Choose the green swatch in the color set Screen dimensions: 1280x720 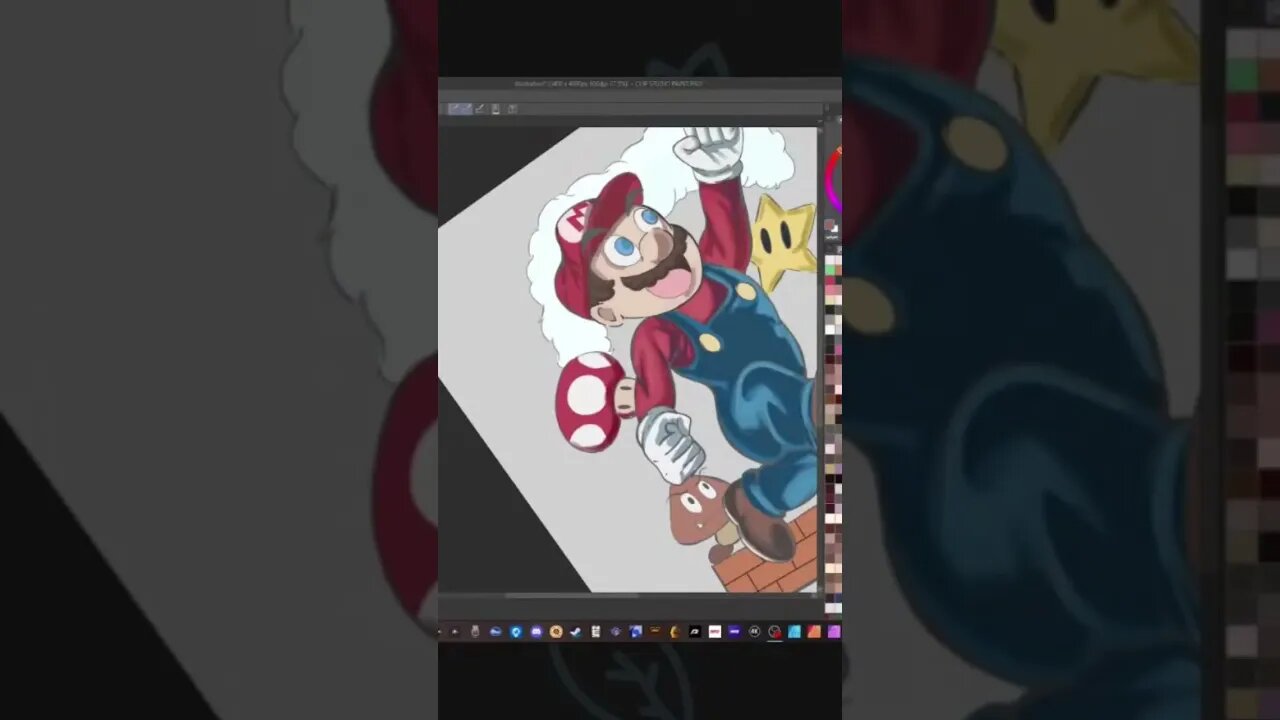(830, 270)
